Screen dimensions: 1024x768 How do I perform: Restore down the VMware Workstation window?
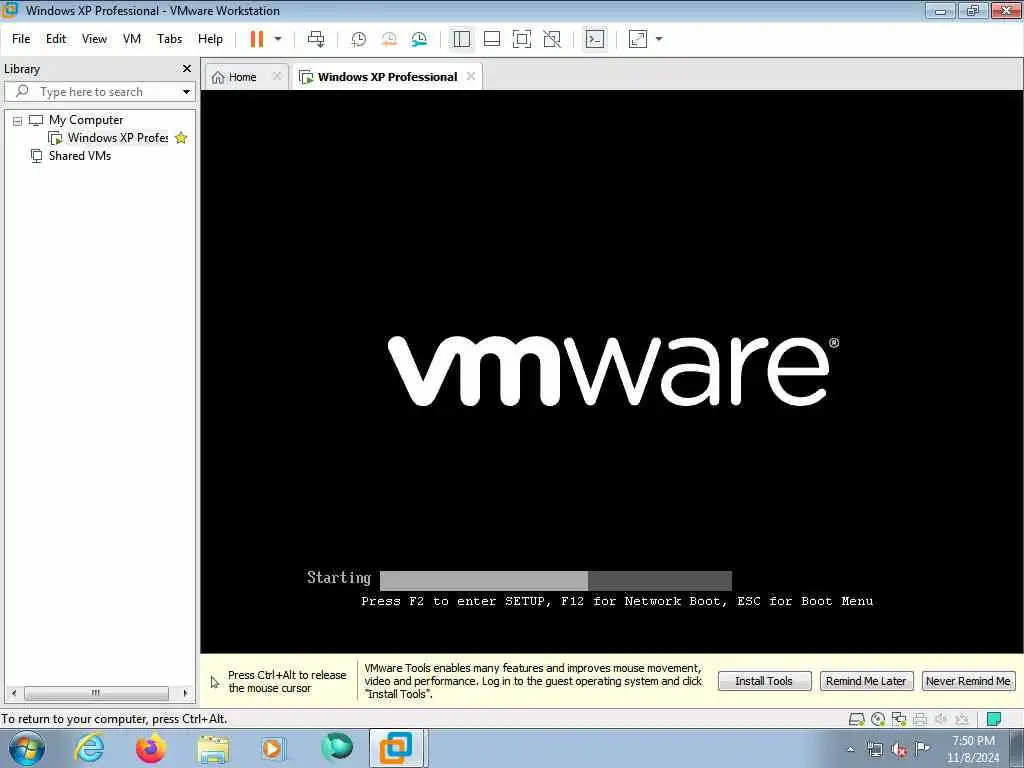pos(973,10)
